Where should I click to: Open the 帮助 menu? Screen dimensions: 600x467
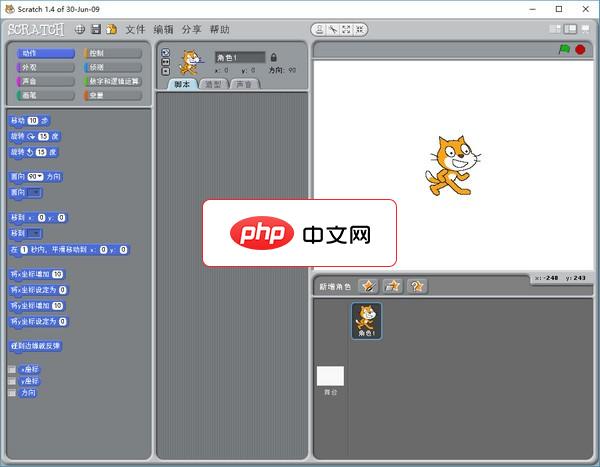[219, 29]
